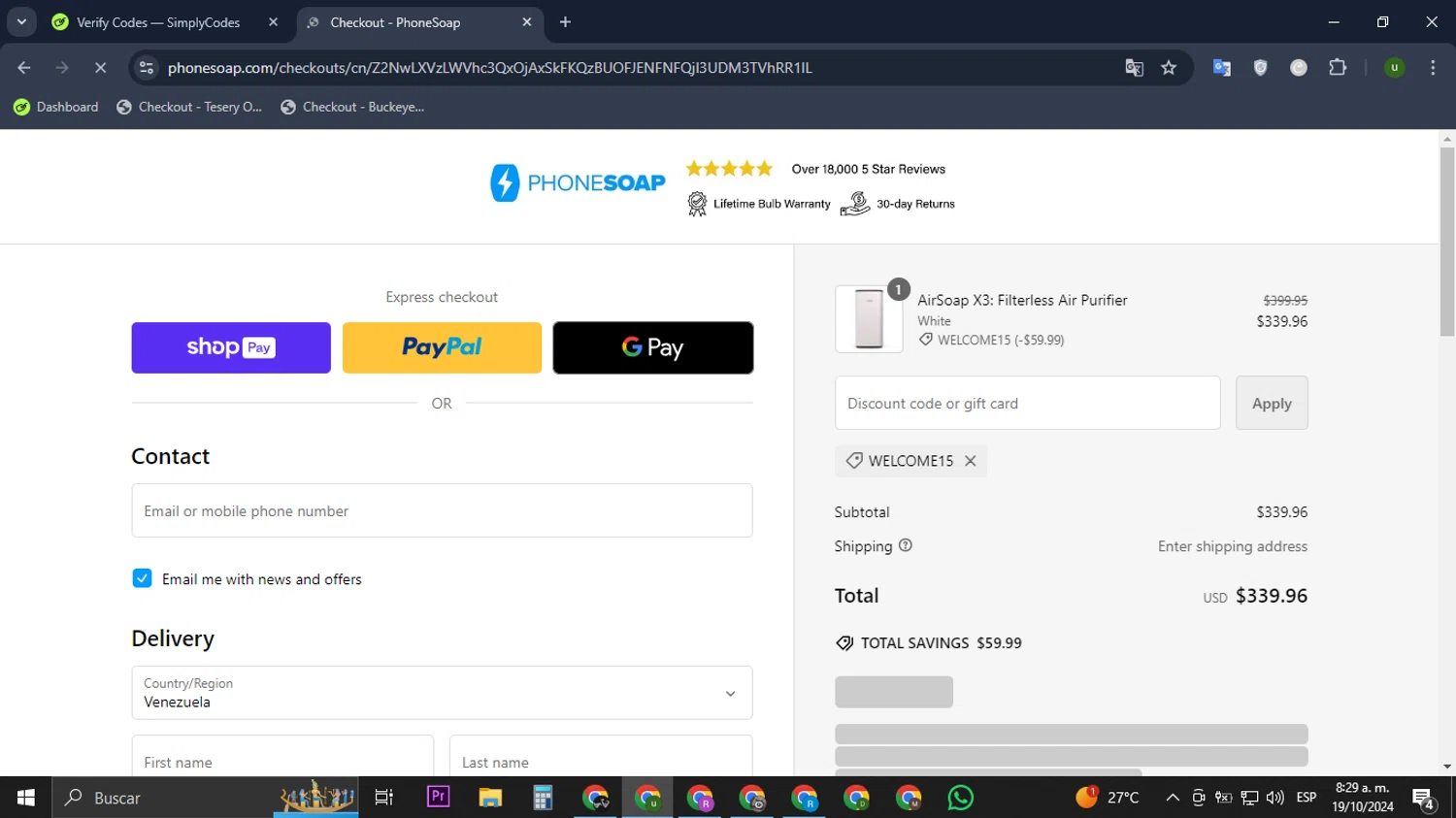Click the TOTAL SAVINGS $59.99 text
This screenshot has width=1456, height=818.
[941, 643]
